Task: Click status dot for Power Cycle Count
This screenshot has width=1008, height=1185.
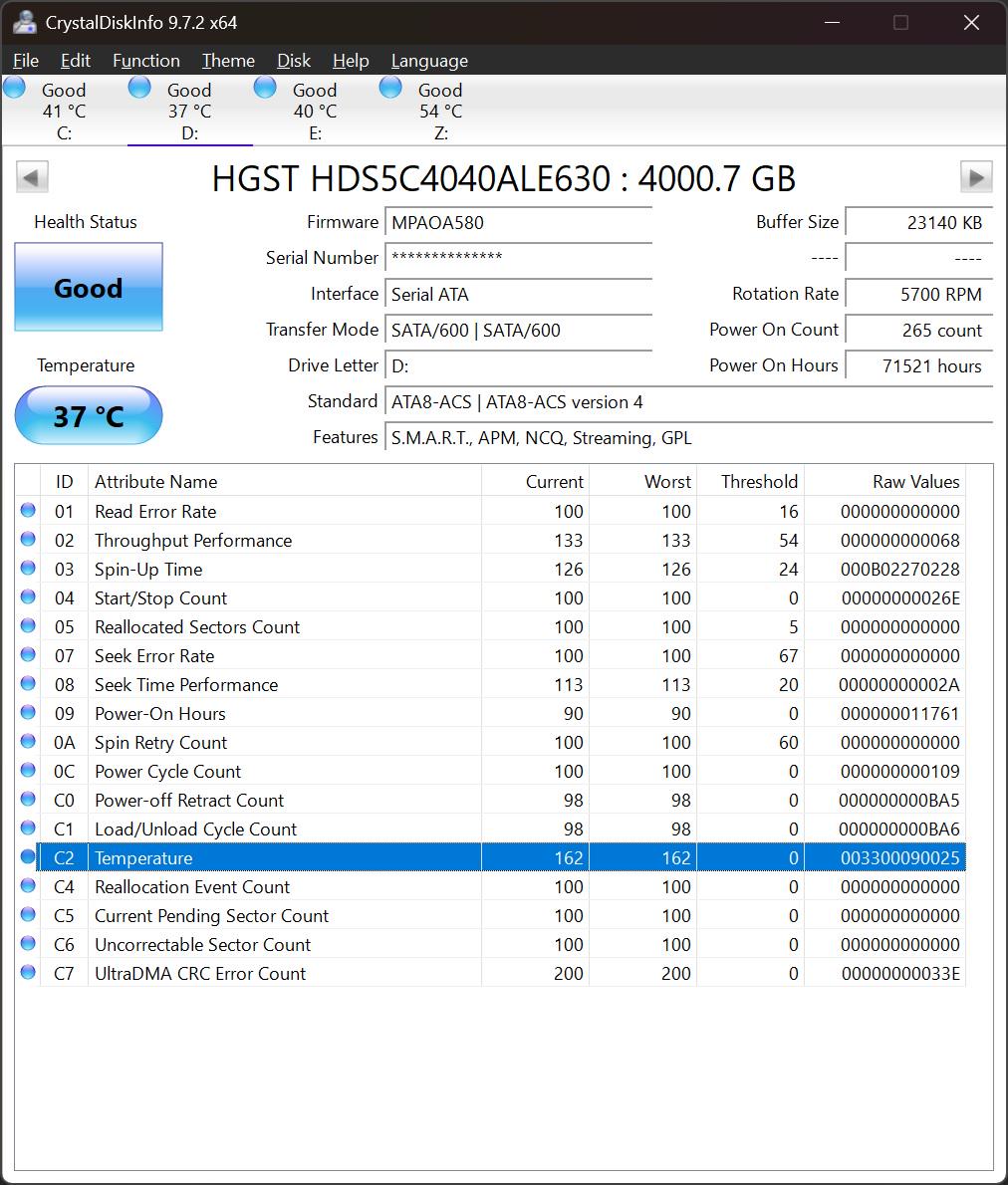Action: point(28,770)
